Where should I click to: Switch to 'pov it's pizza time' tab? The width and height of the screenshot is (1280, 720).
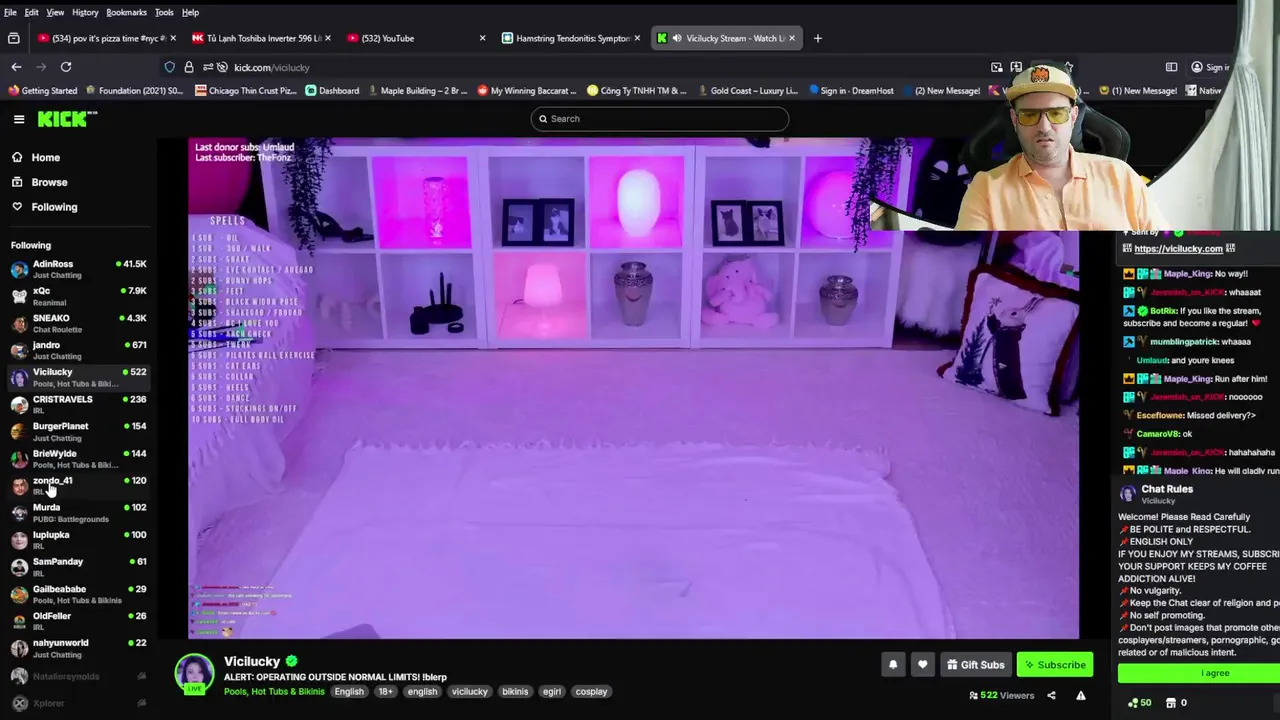click(104, 38)
